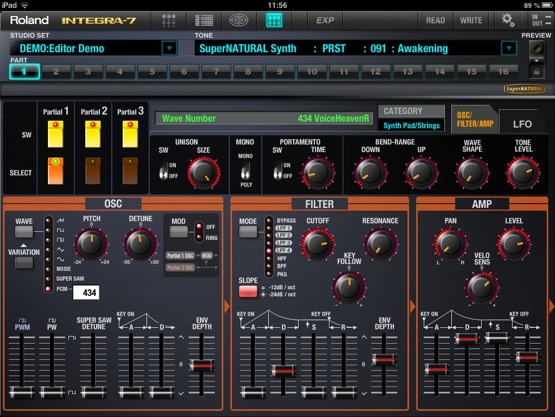Click the PORTAMENTO TIME knob
Screen dimensions: 555x417
[317, 173]
